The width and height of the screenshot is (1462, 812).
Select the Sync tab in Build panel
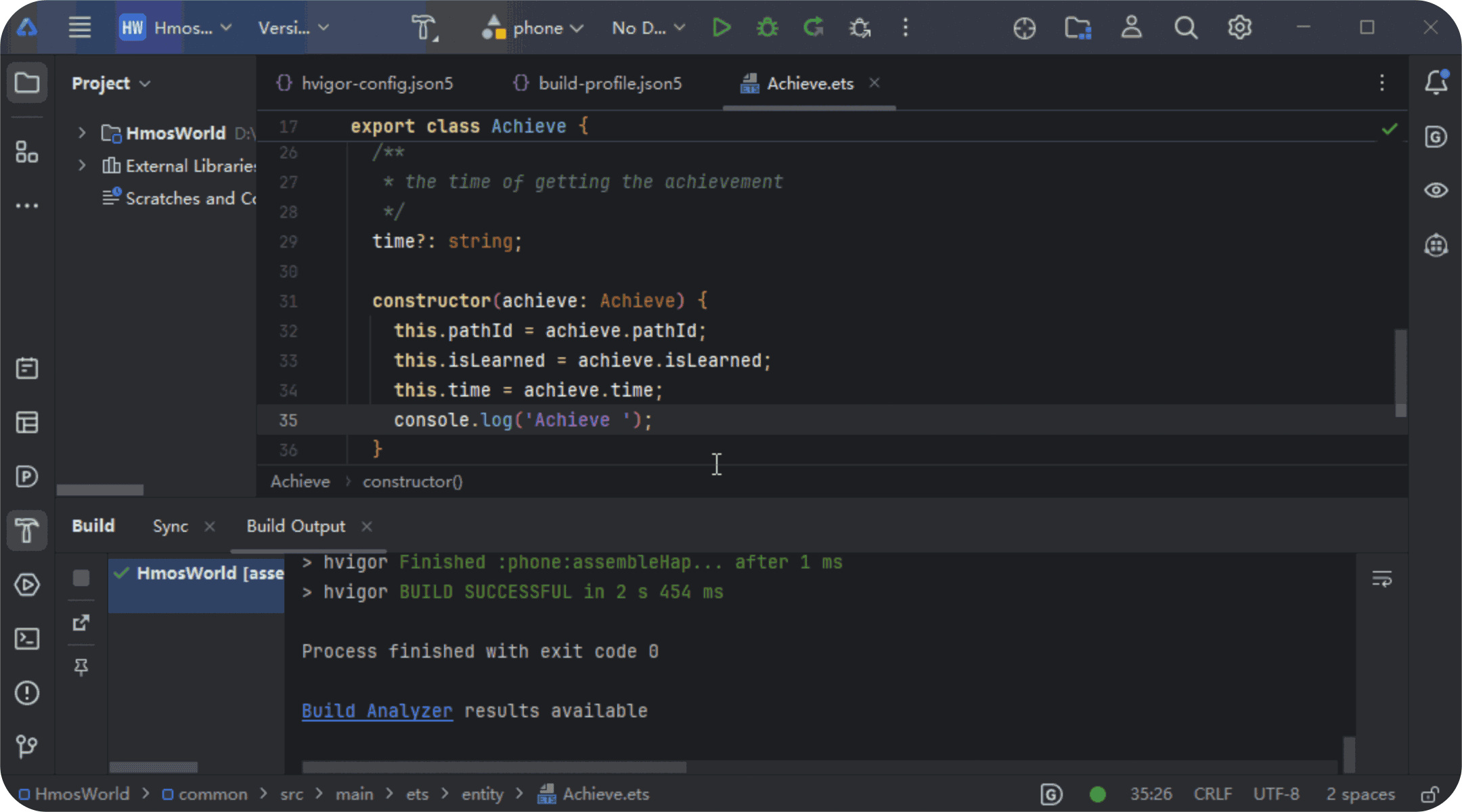click(171, 526)
